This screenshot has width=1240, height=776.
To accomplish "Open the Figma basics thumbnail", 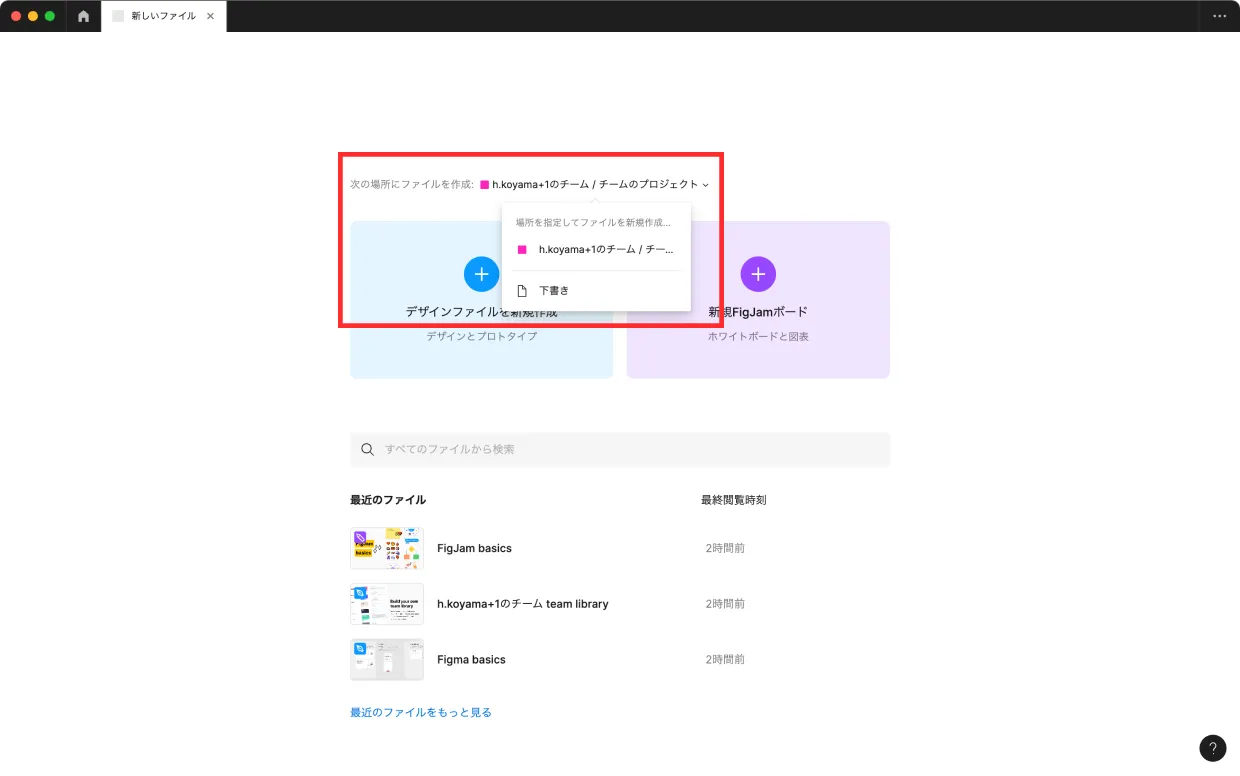I will click(x=387, y=660).
